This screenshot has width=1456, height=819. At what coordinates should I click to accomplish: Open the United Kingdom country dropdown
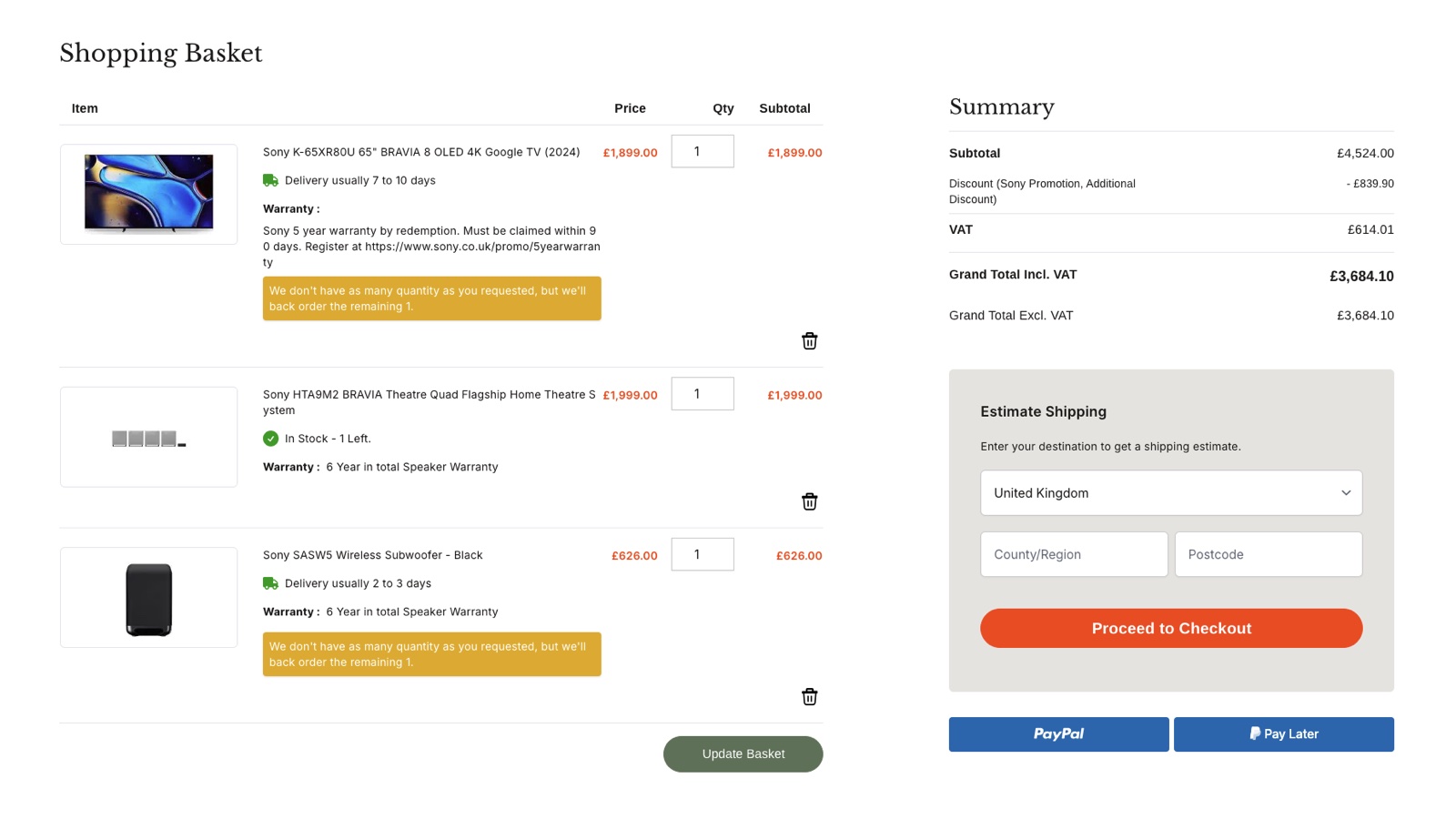click(x=1171, y=493)
